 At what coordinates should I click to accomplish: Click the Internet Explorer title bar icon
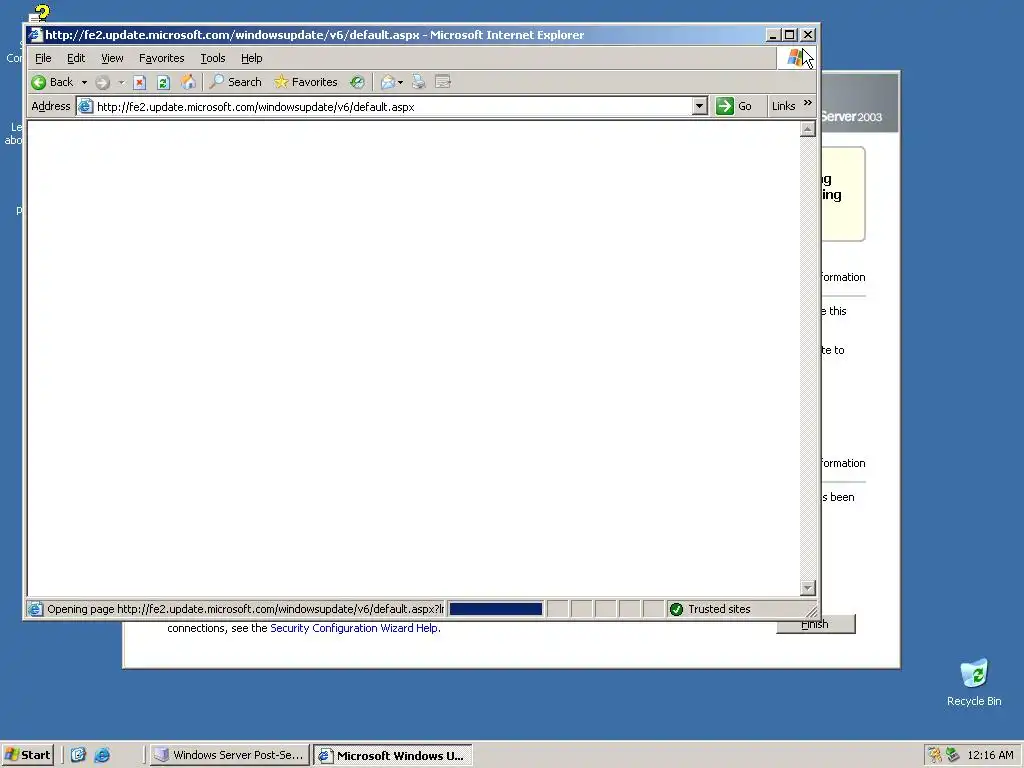(35, 35)
